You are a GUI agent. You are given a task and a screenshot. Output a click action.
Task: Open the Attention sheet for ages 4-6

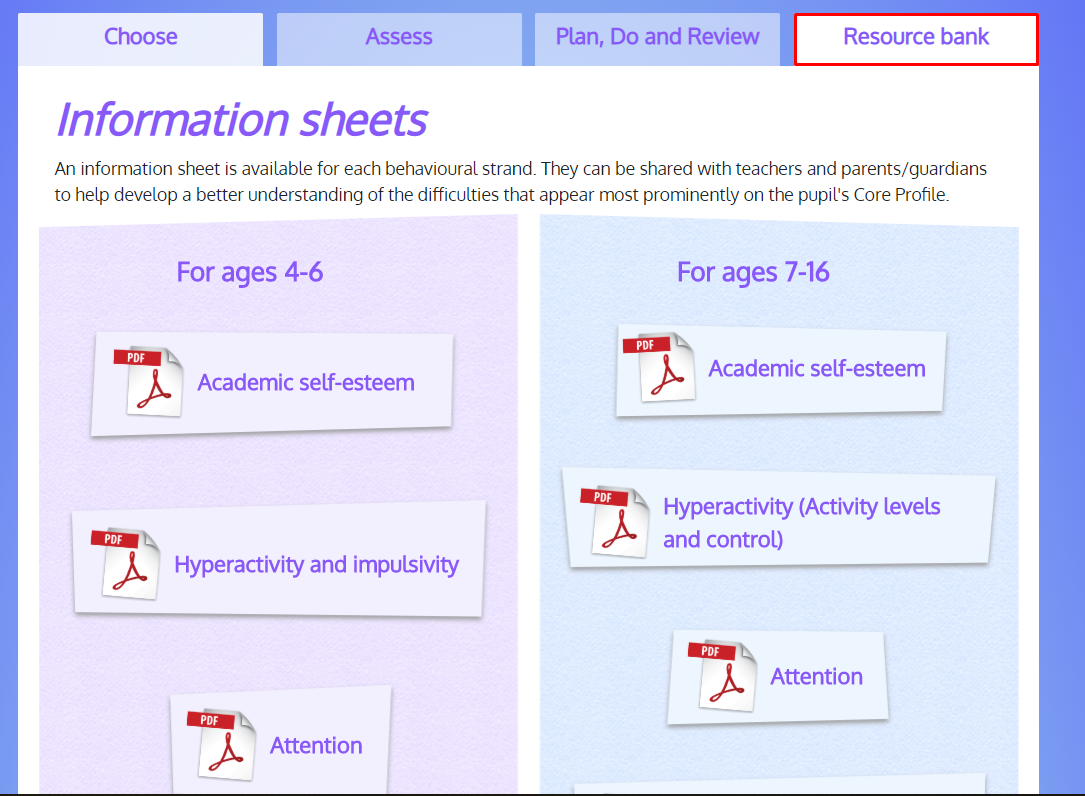point(316,745)
